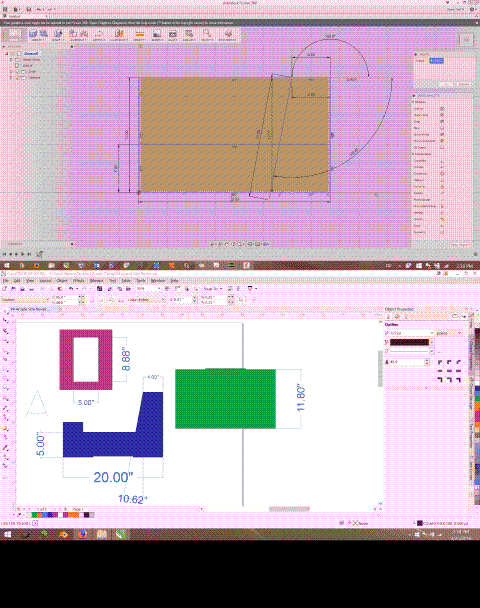Click Stop Sketch in Fusion 360 toolbar
480x608 pixels.
click(x=228, y=35)
